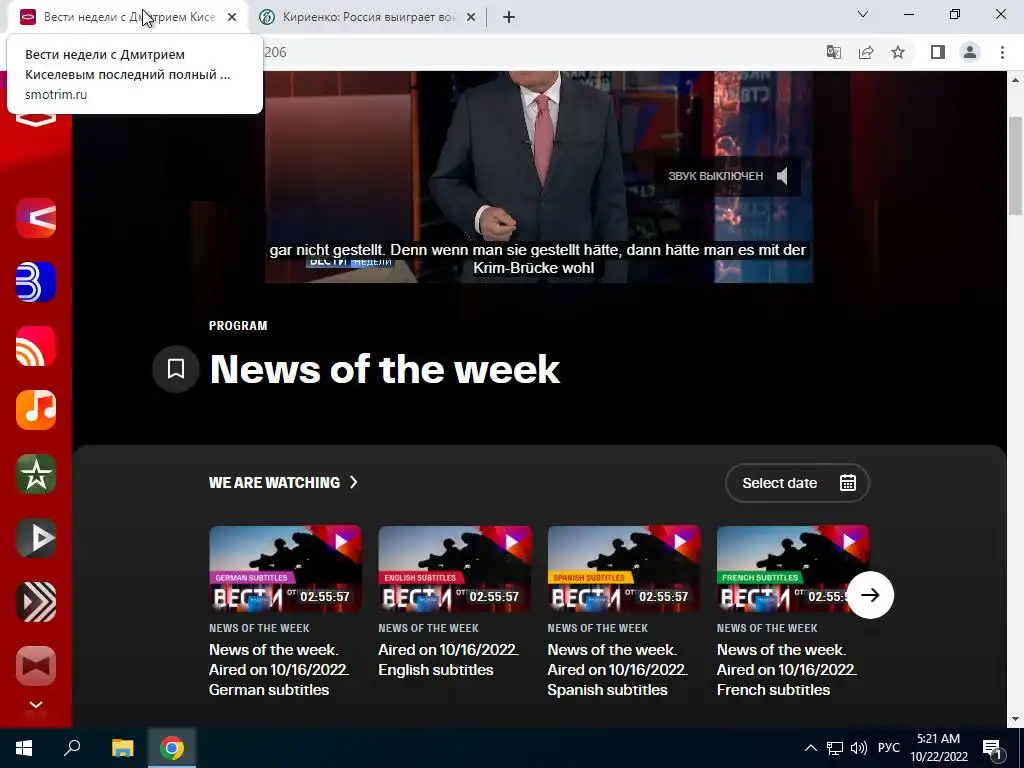This screenshot has width=1024, height=768.
Task: Close the Кириенко tab
Action: click(470, 17)
